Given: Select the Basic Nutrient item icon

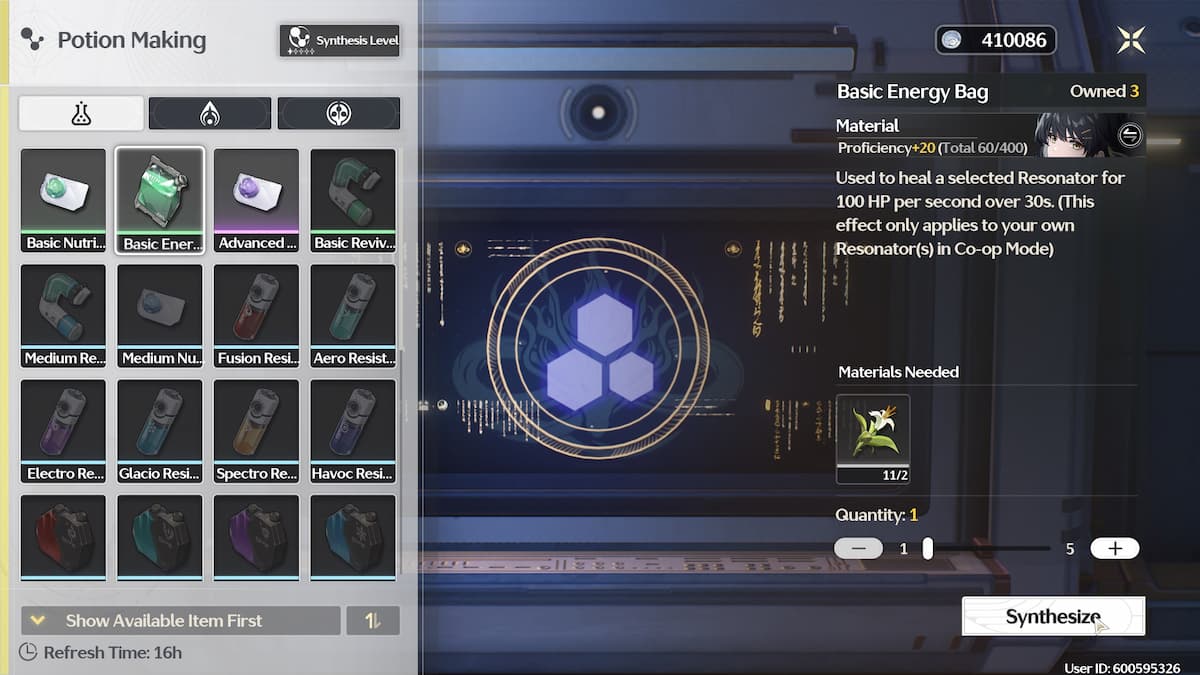Looking at the screenshot, I should tap(63, 199).
